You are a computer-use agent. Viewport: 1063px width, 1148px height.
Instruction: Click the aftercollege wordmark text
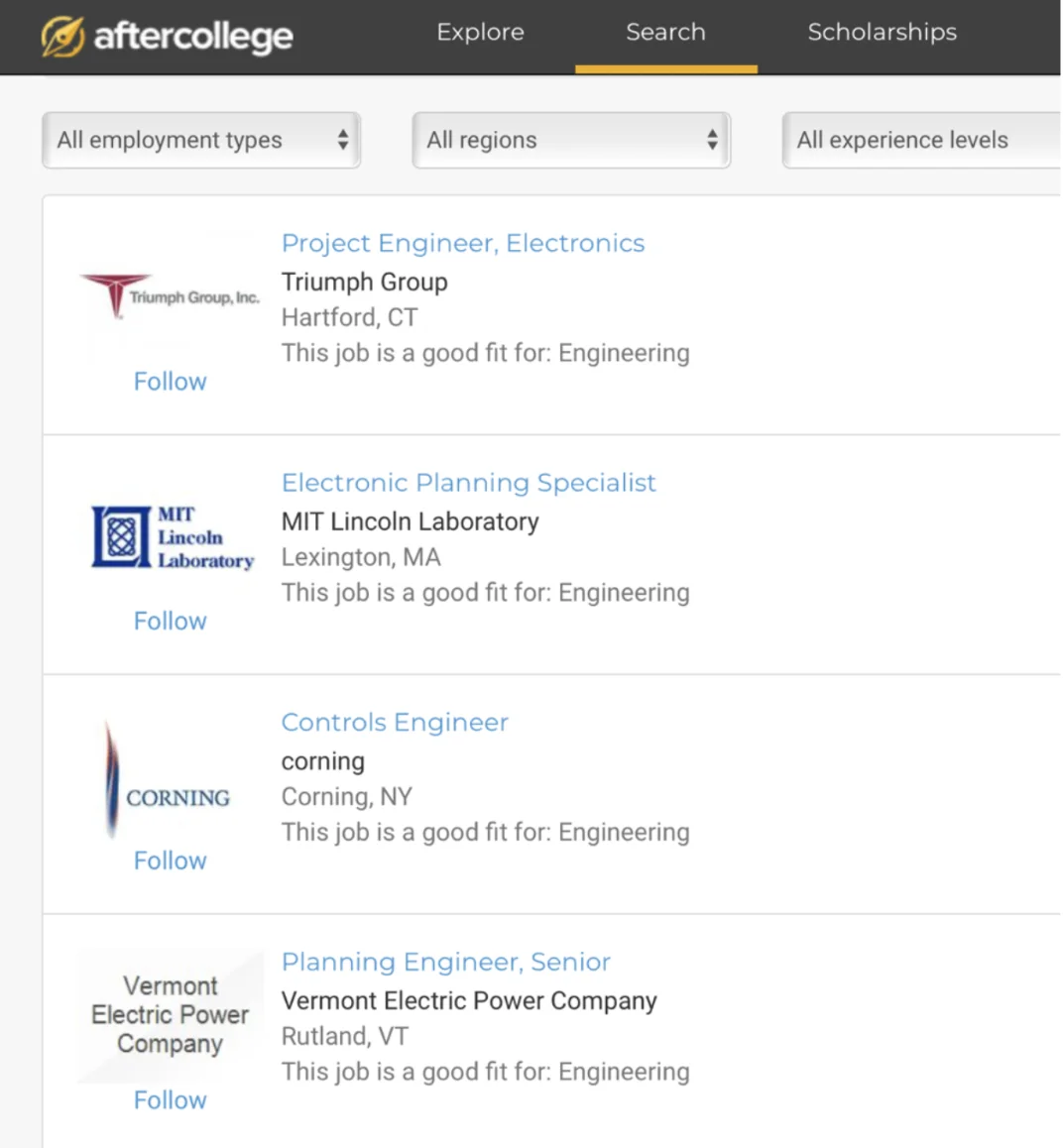tap(193, 37)
